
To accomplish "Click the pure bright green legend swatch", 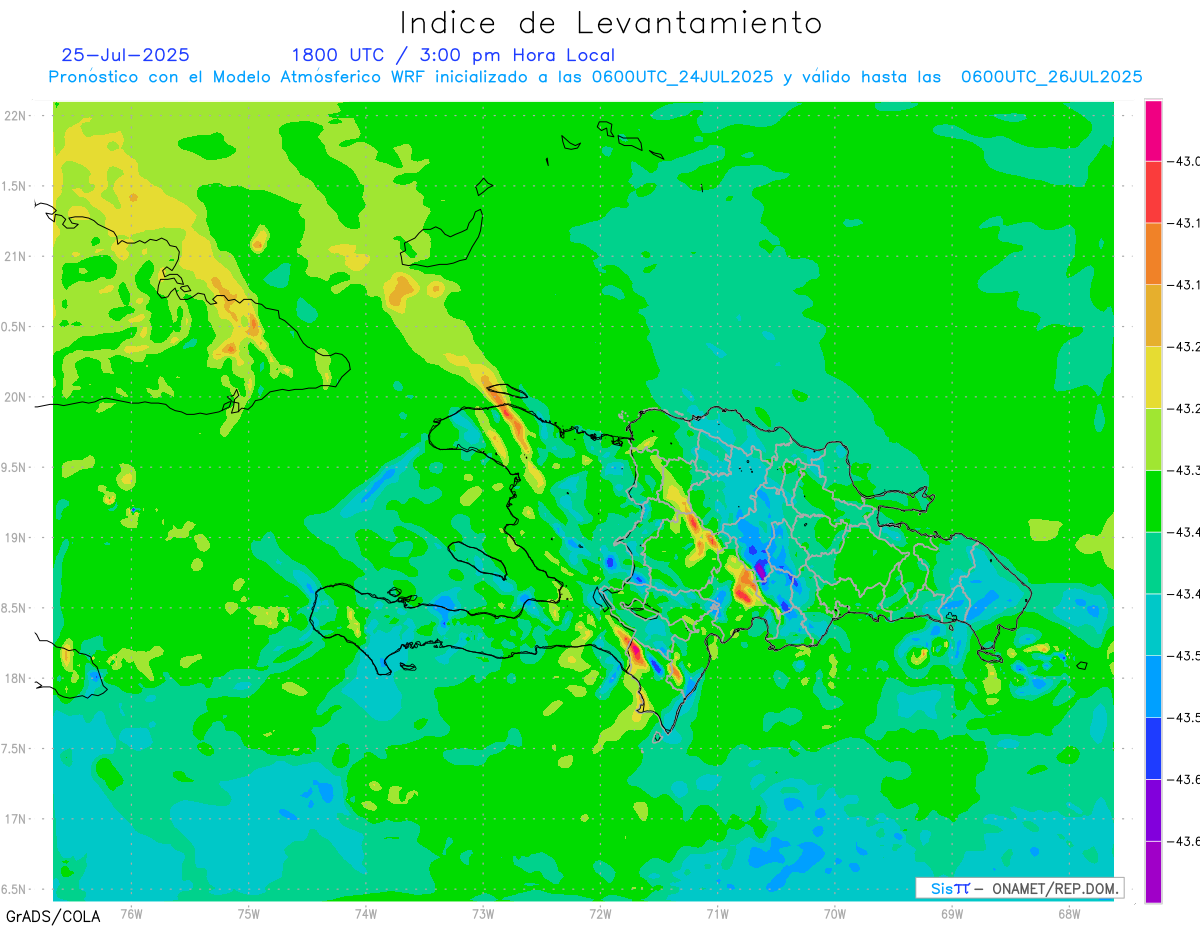I will [x=1153, y=501].
